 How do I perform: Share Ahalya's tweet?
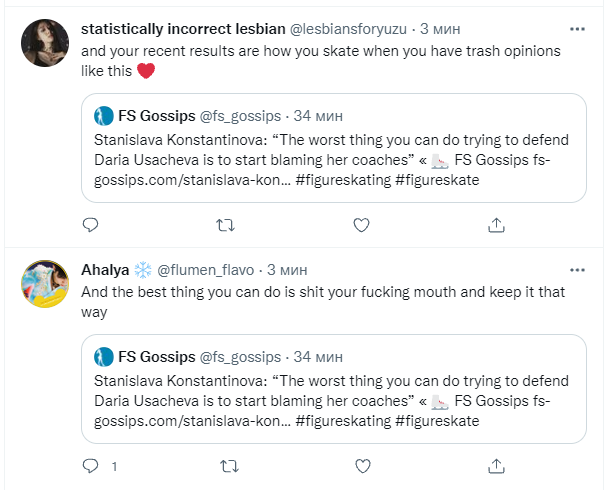pyautogui.click(x=497, y=465)
